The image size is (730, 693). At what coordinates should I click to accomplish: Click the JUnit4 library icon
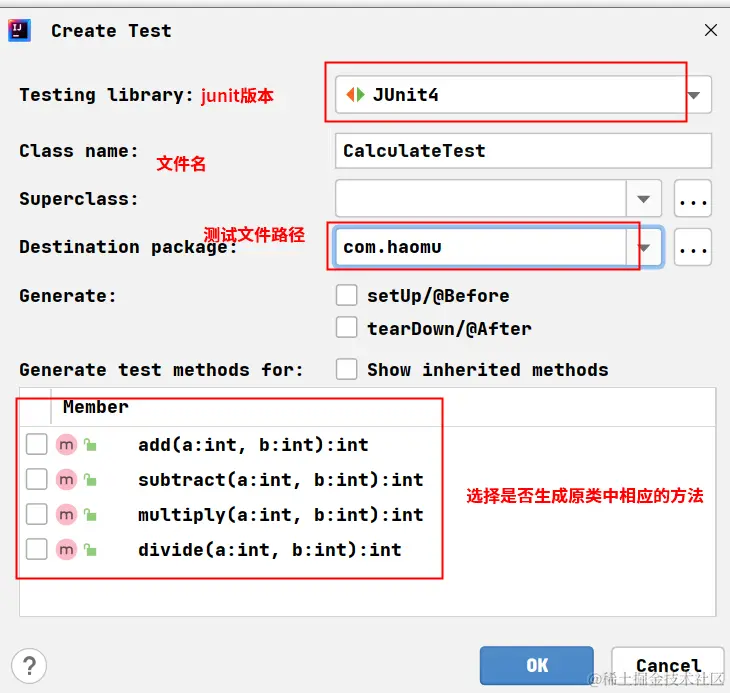tap(355, 95)
